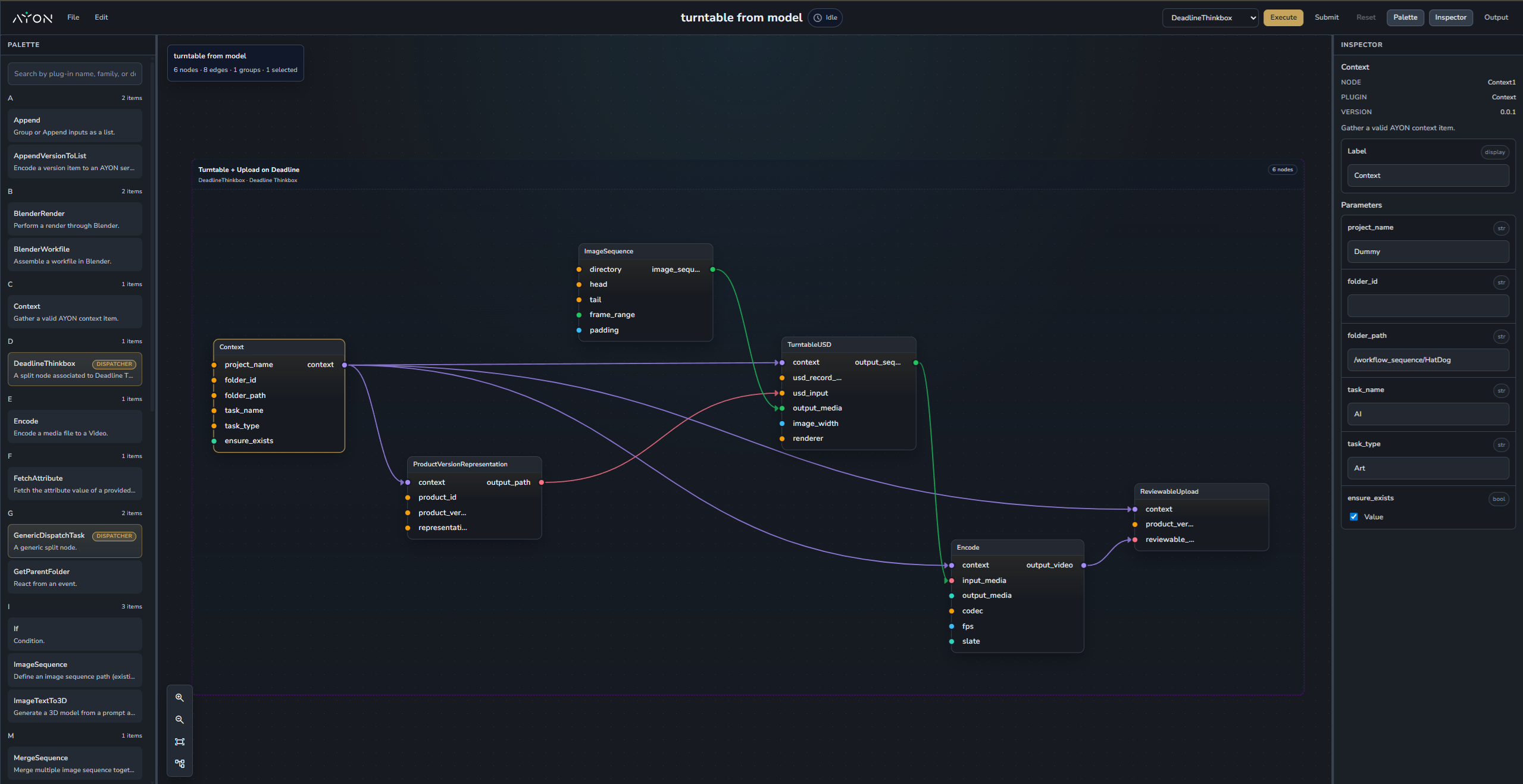Toggle the ensure_exists Value checkbox

[x=1354, y=517]
